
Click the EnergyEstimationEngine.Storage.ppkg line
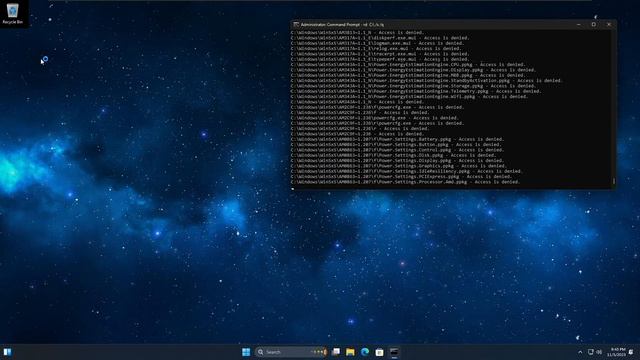[x=413, y=86]
